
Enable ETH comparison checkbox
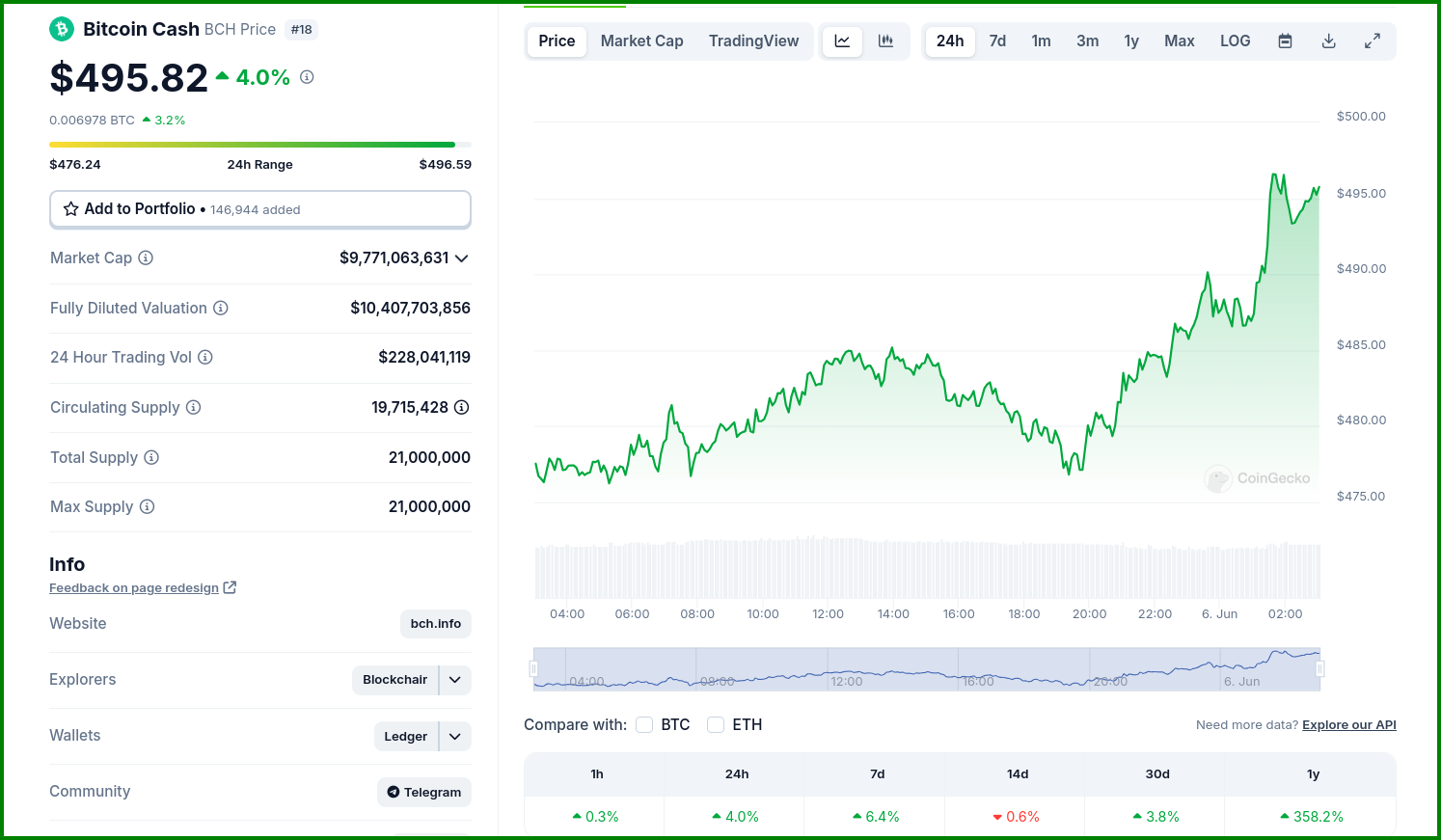coord(716,724)
